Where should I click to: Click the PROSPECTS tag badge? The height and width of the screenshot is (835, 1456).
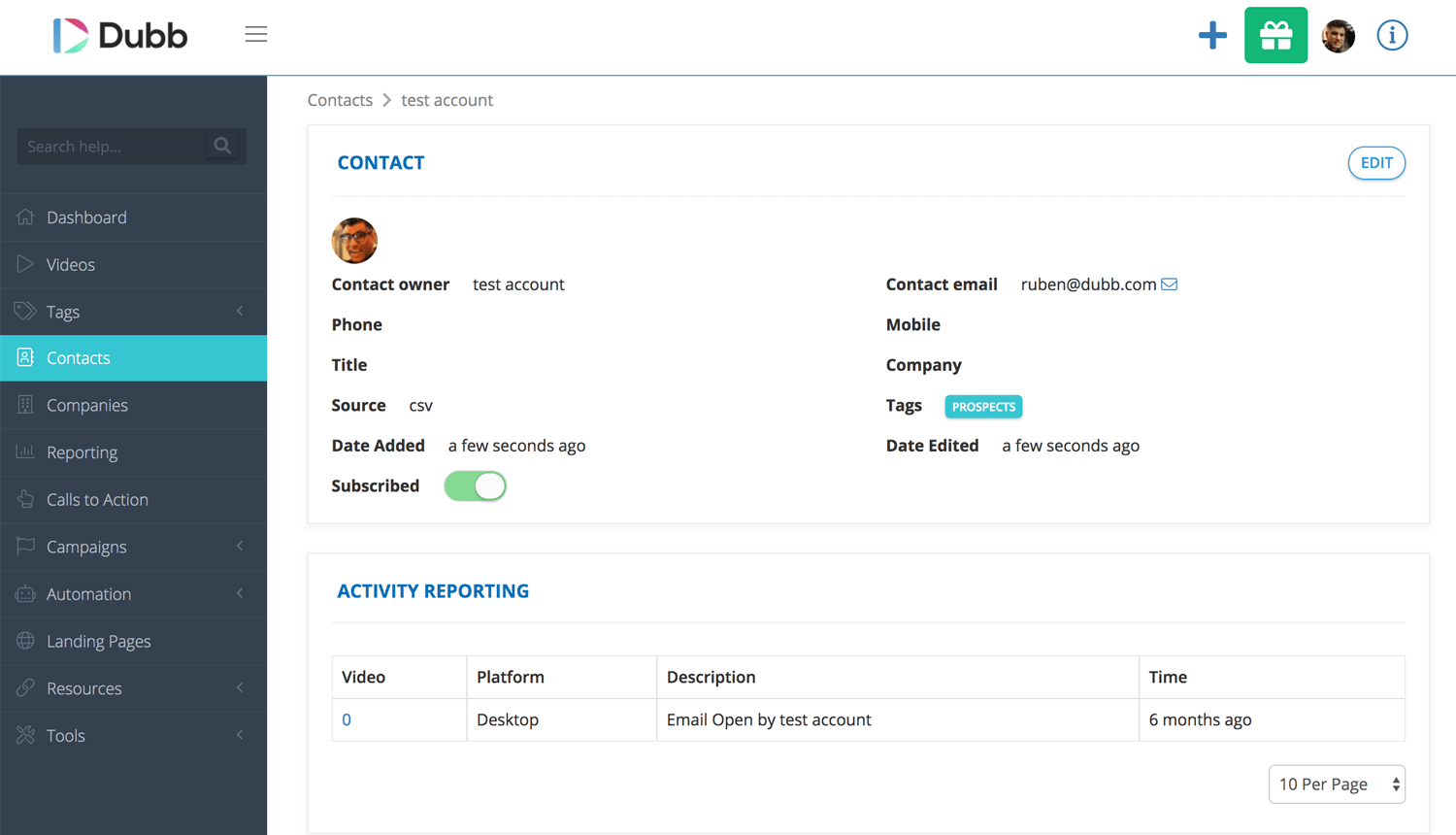coord(983,407)
